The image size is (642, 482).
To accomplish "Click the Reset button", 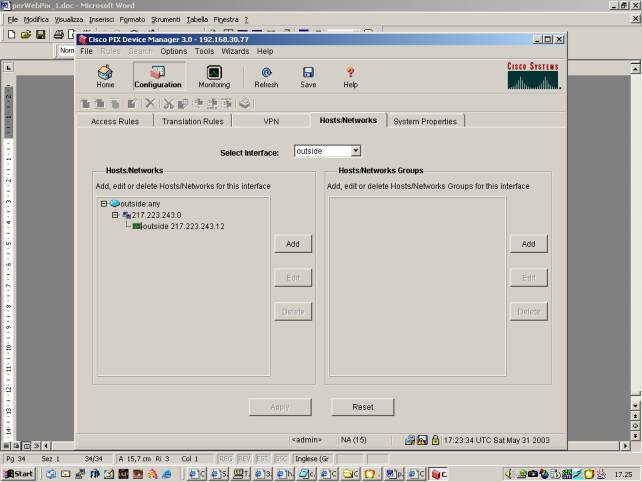I will pos(363,407).
